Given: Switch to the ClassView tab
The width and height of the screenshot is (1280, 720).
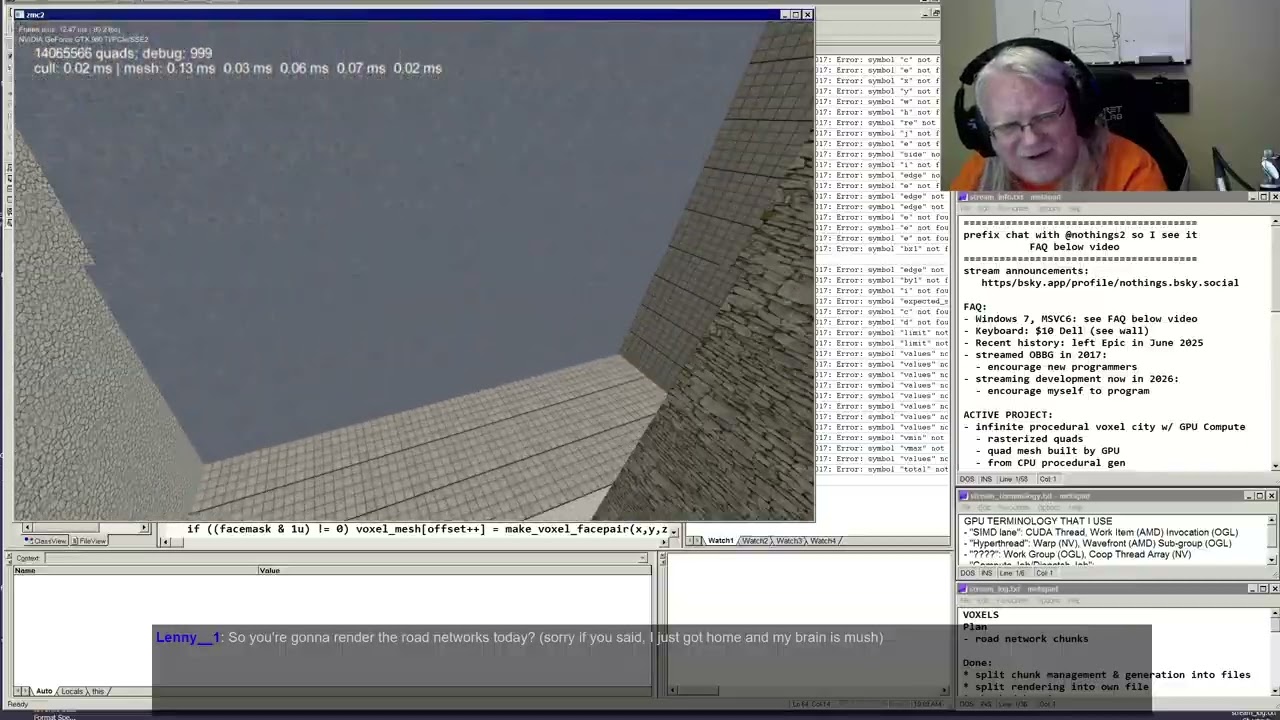Looking at the screenshot, I should tap(46, 541).
